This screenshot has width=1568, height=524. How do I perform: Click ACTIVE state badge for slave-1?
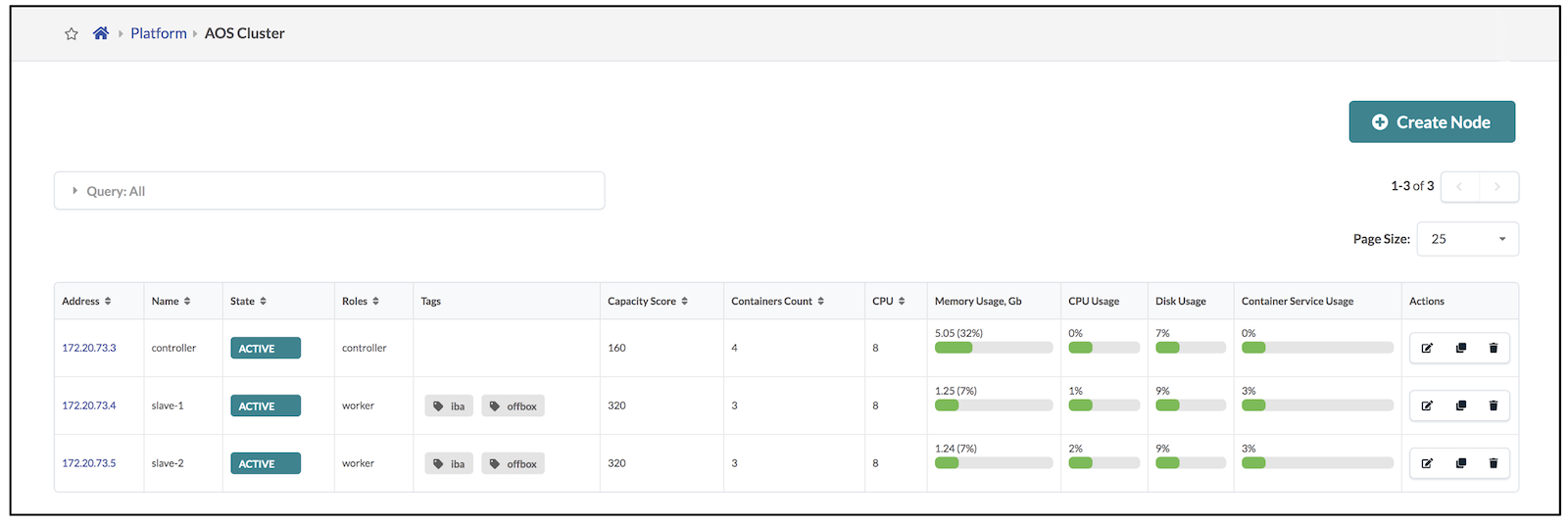pyautogui.click(x=266, y=405)
